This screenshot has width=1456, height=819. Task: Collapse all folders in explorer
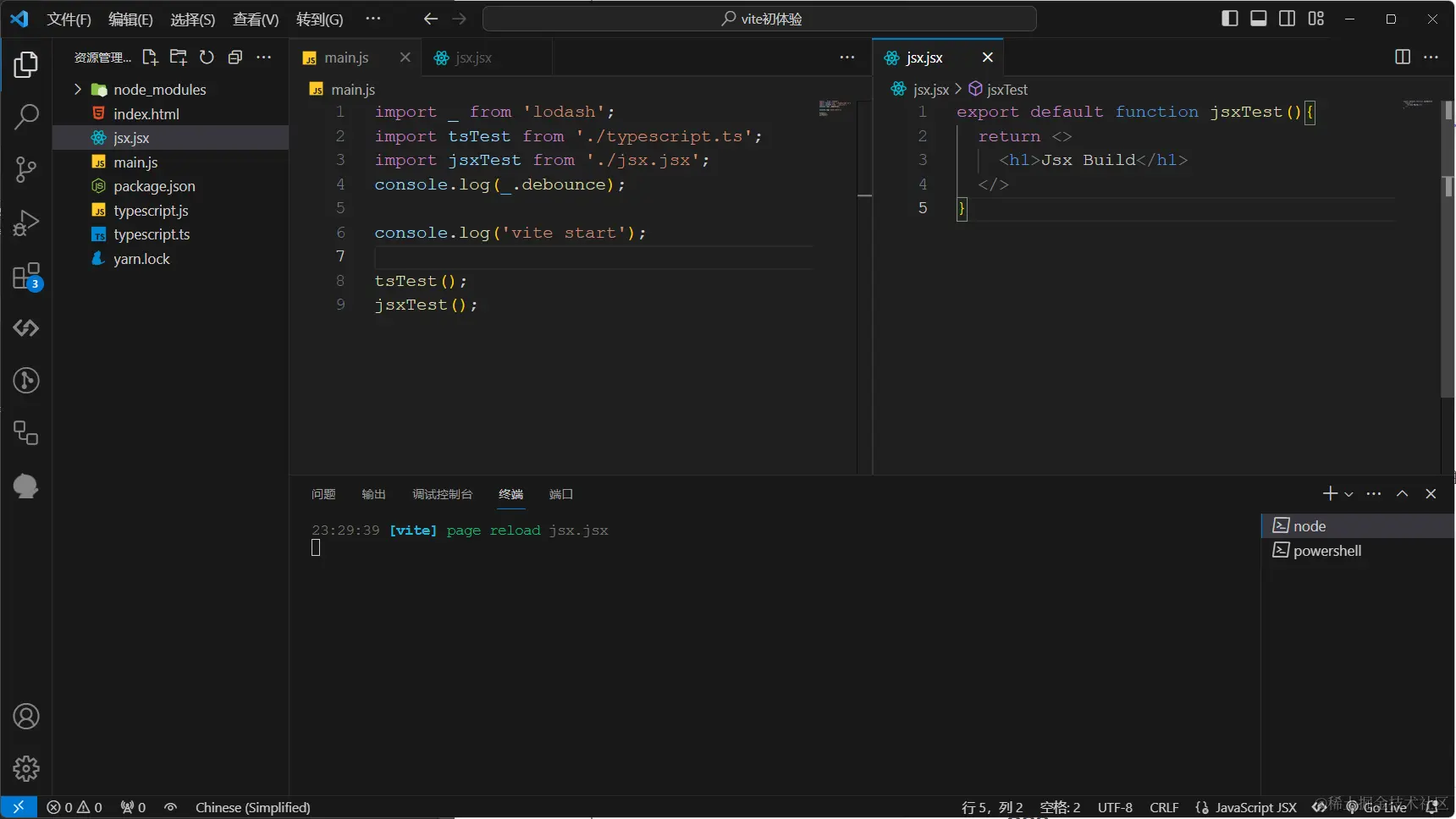pyautogui.click(x=235, y=58)
